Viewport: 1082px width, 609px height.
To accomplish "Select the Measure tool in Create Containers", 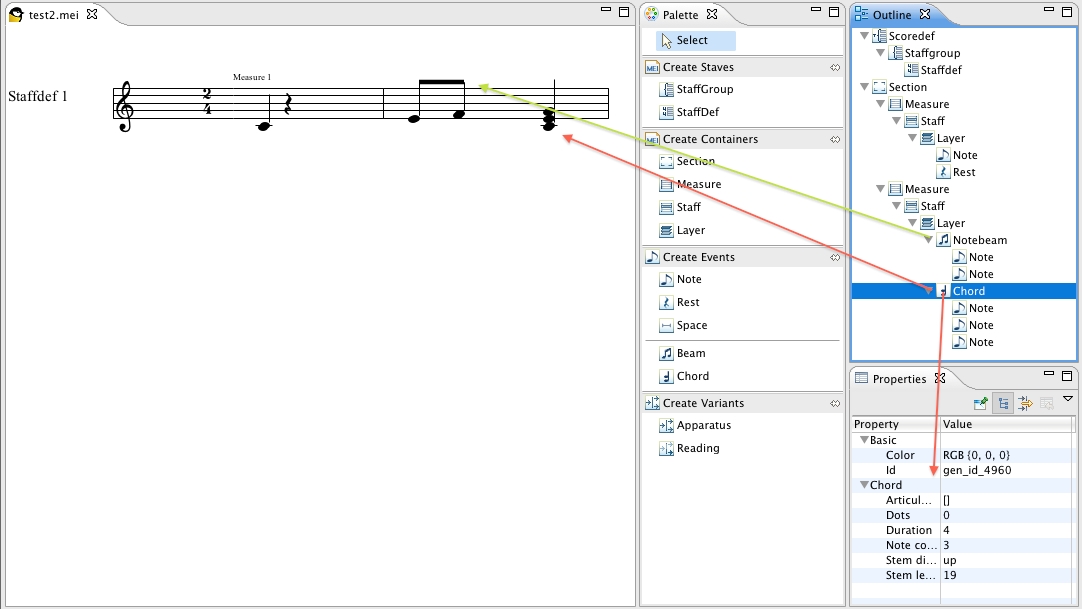I will 695,184.
